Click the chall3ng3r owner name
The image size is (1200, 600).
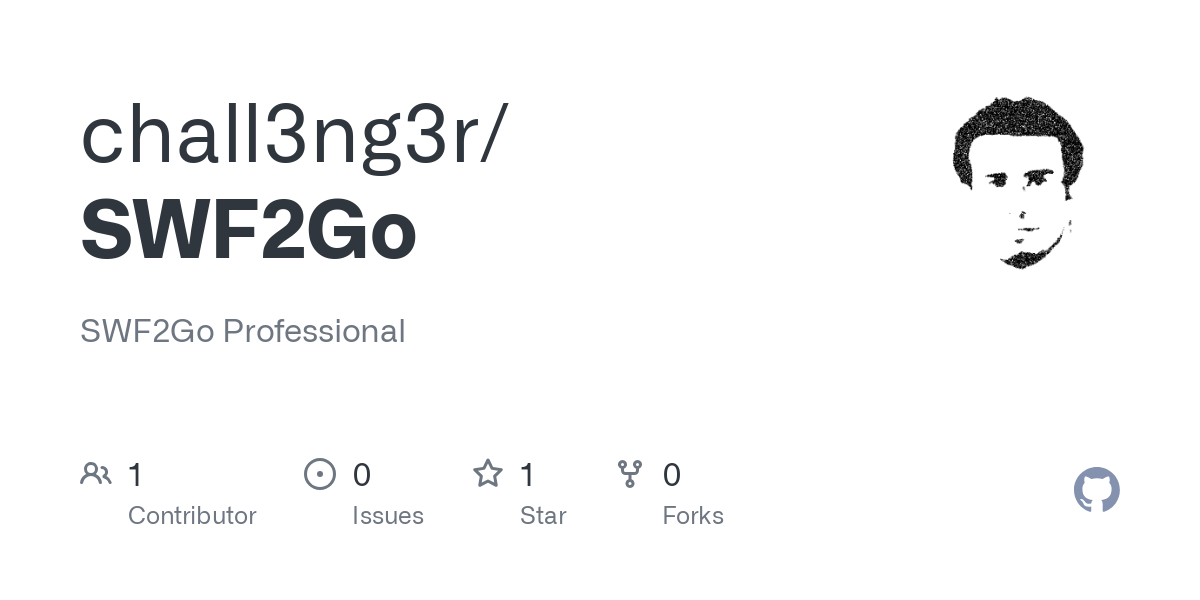click(x=279, y=135)
